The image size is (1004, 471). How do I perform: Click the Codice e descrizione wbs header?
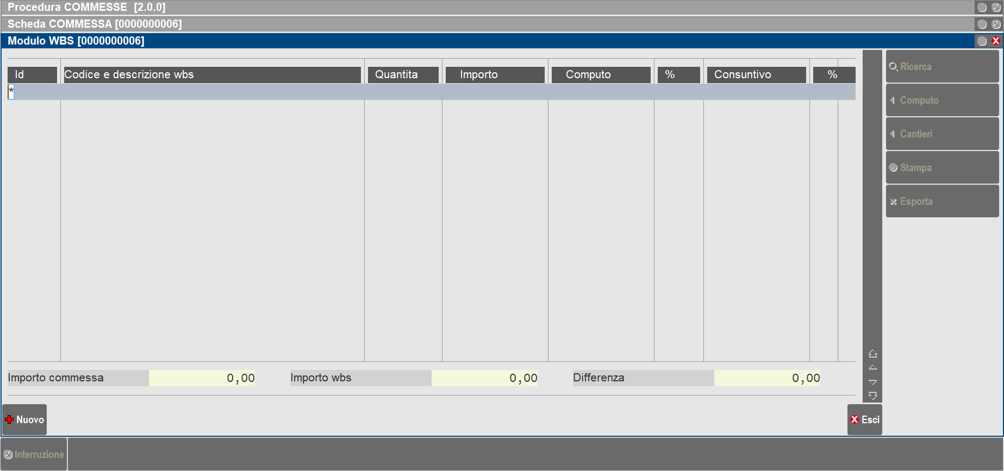211,75
